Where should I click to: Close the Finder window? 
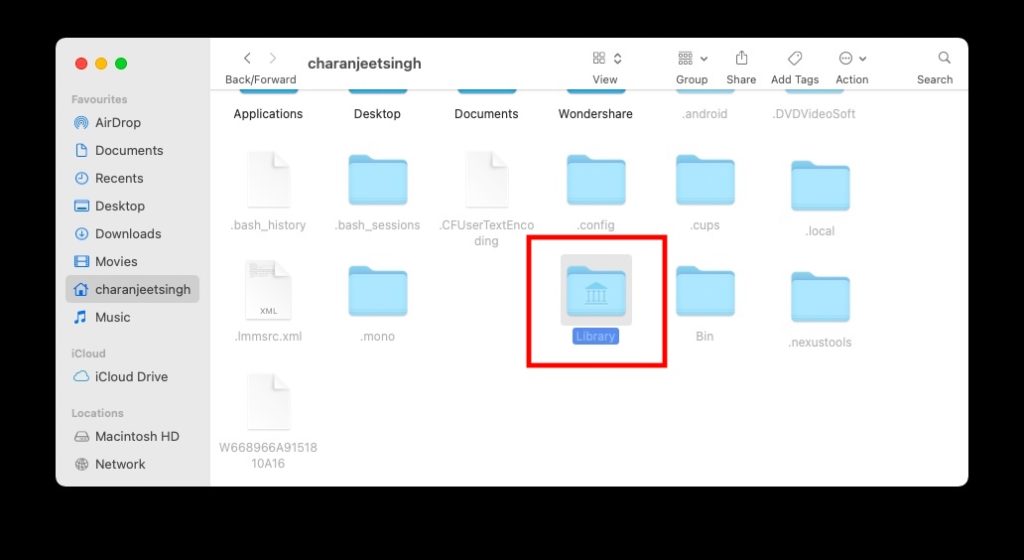(81, 63)
